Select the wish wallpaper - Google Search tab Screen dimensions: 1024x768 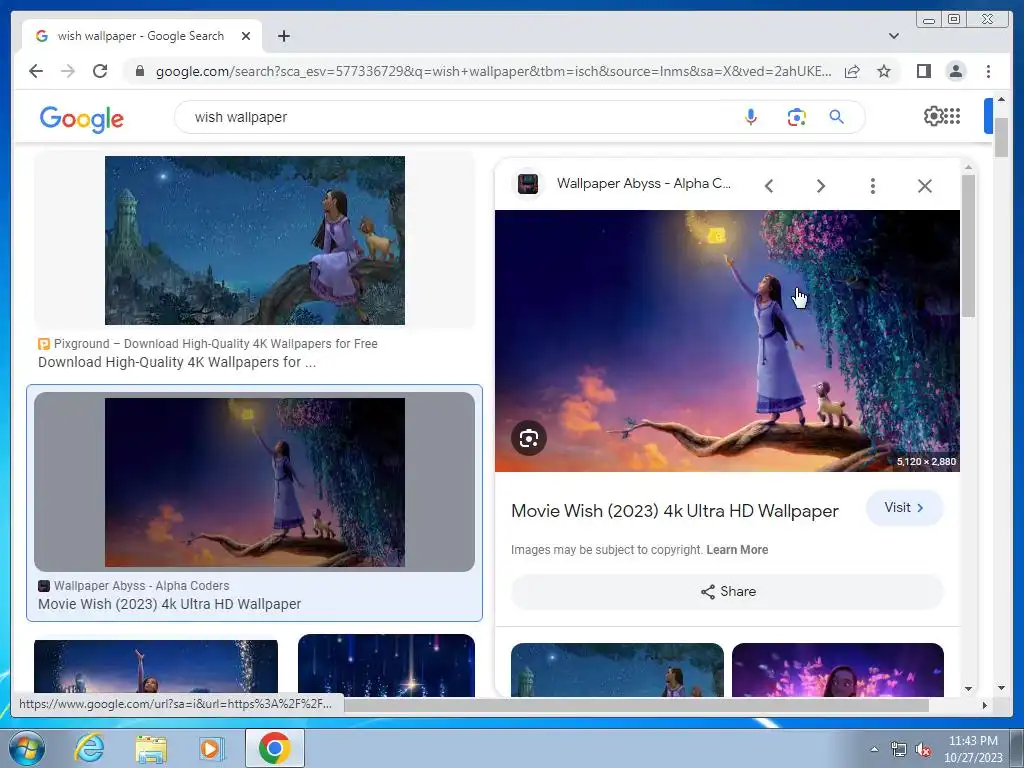(x=142, y=36)
